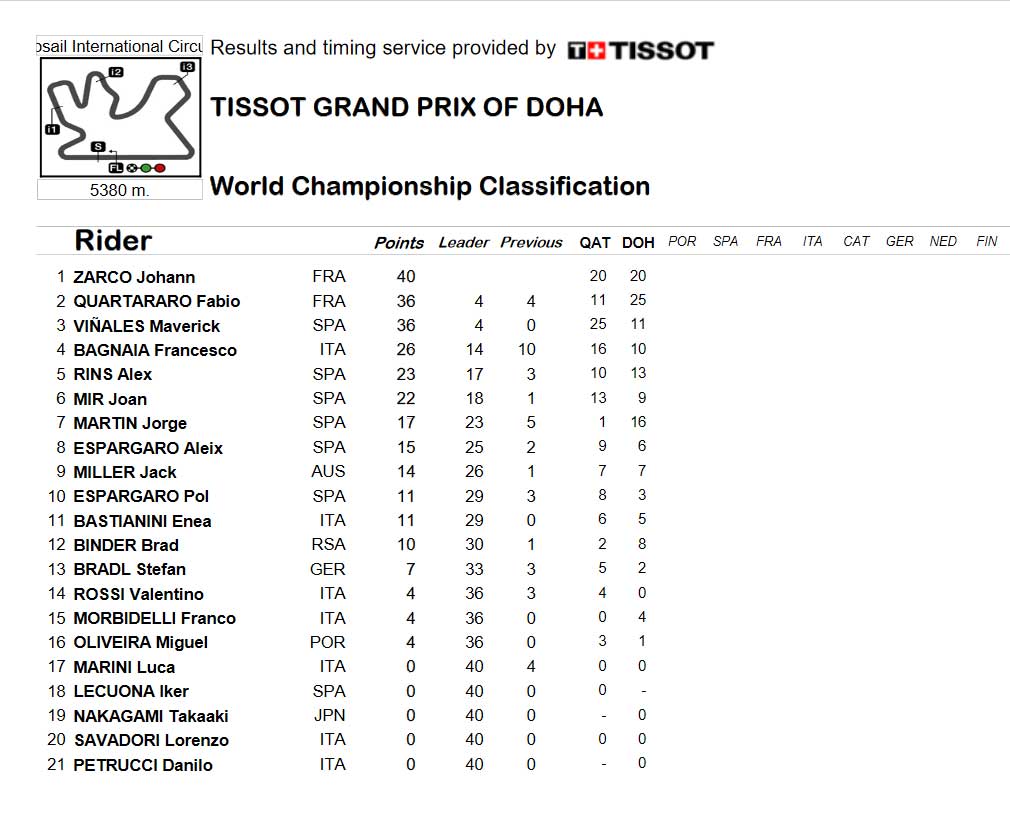Click the DOH race column header
This screenshot has height=814, width=1010.
click(638, 243)
